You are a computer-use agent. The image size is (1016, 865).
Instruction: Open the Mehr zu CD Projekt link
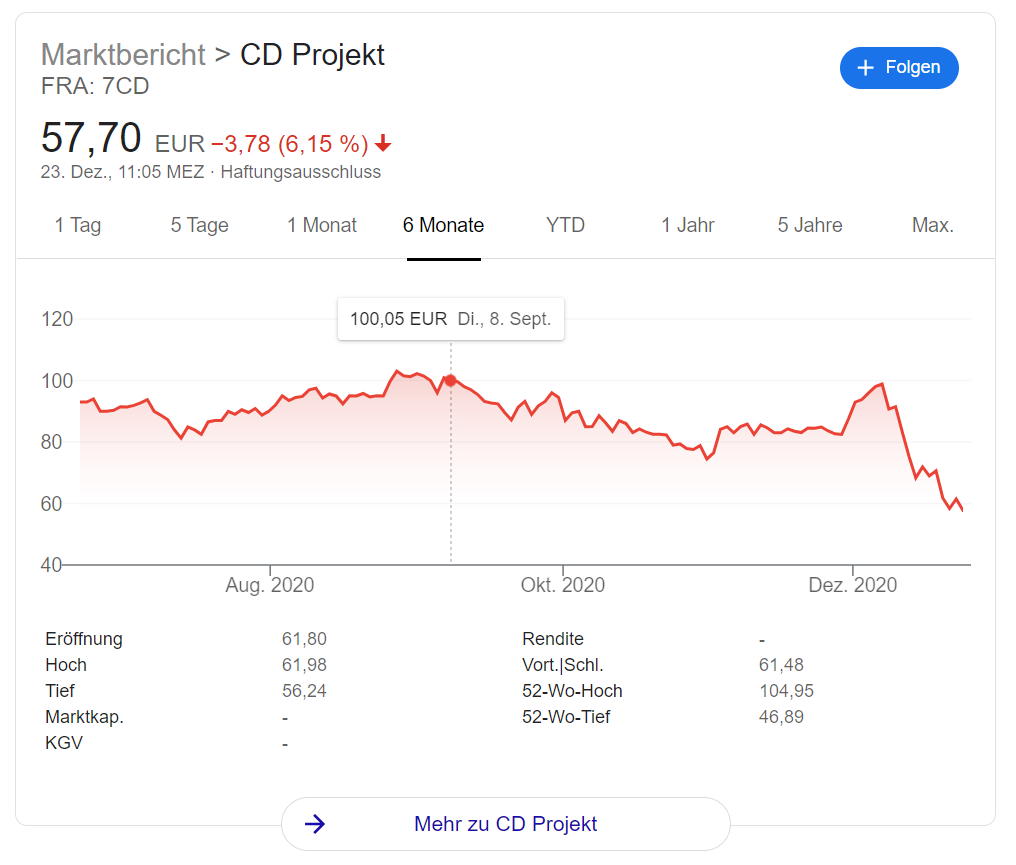505,824
